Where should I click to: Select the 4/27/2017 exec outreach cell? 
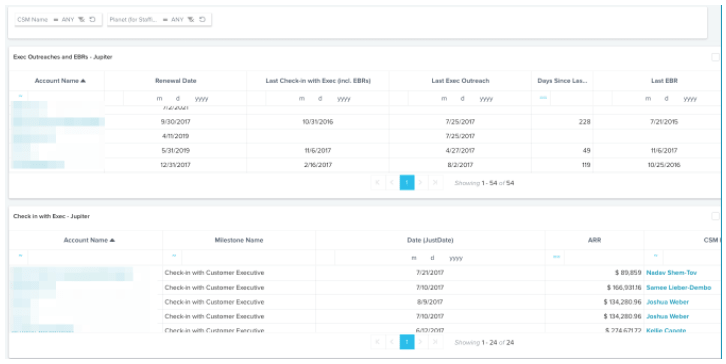tap(460, 151)
